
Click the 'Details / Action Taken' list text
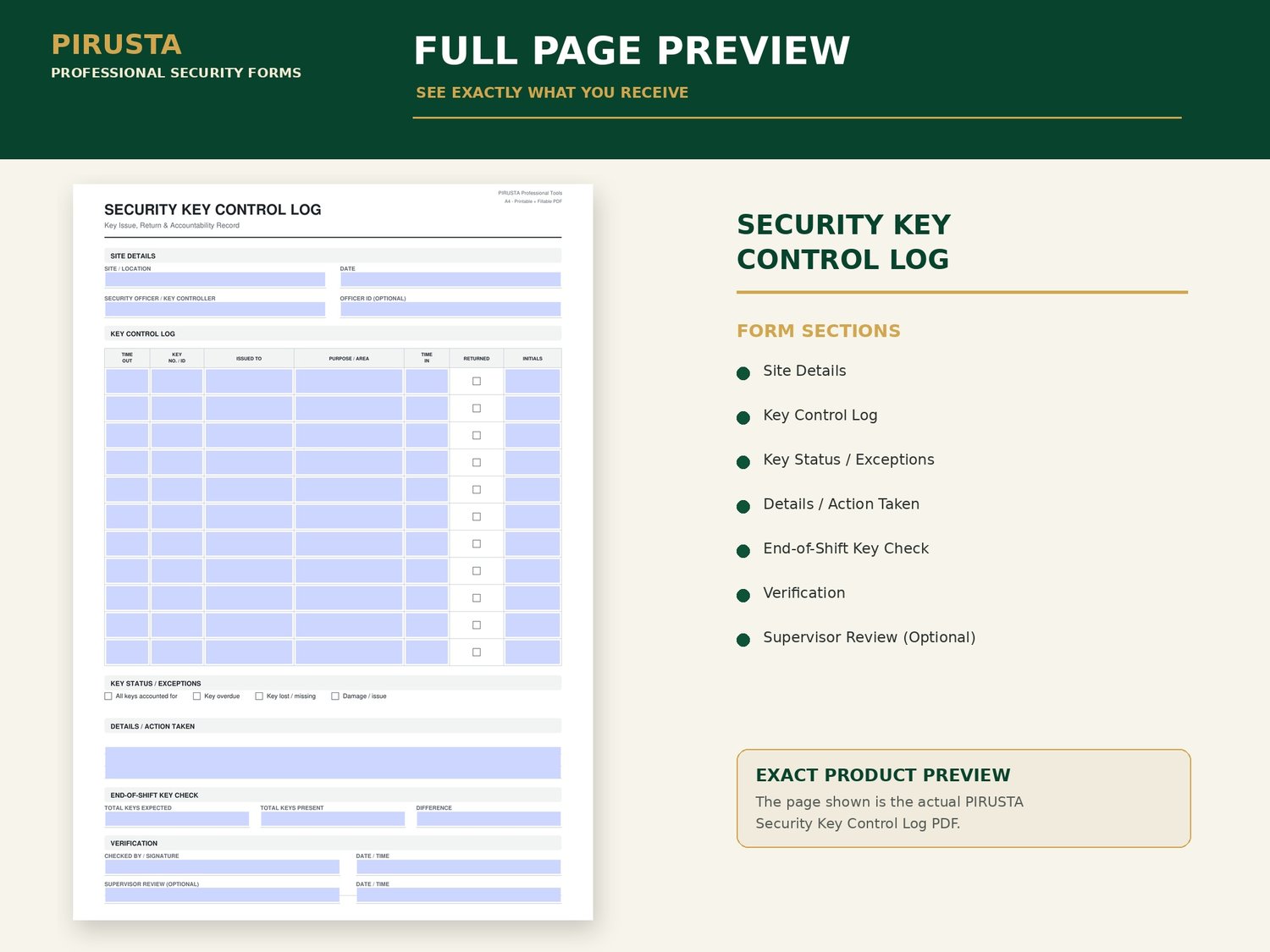(841, 504)
